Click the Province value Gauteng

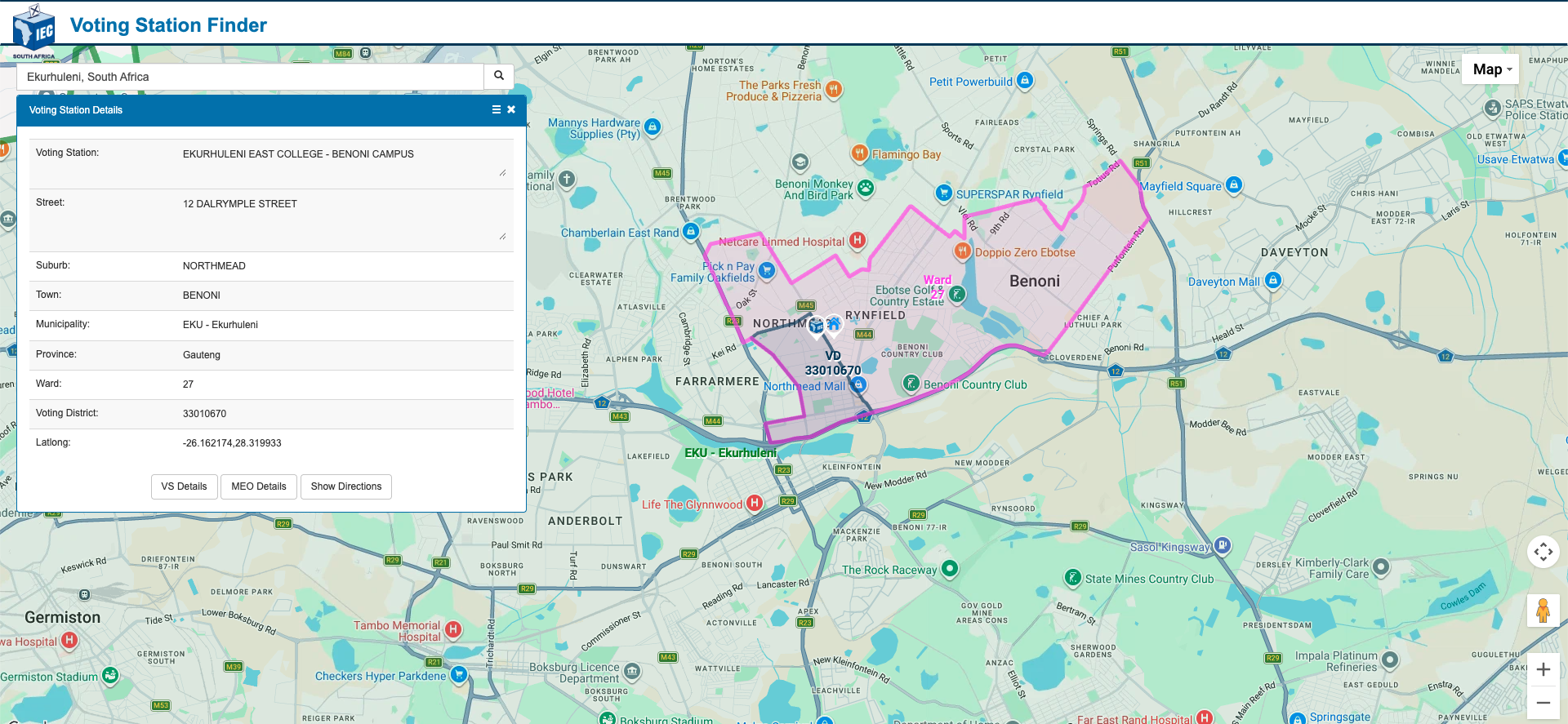pyautogui.click(x=202, y=355)
